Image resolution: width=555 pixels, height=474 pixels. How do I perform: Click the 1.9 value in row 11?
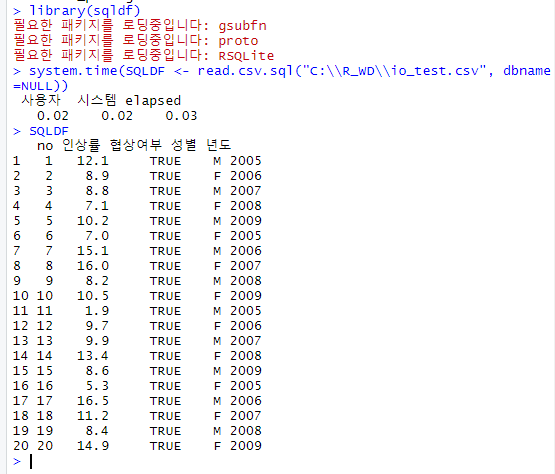[97, 310]
